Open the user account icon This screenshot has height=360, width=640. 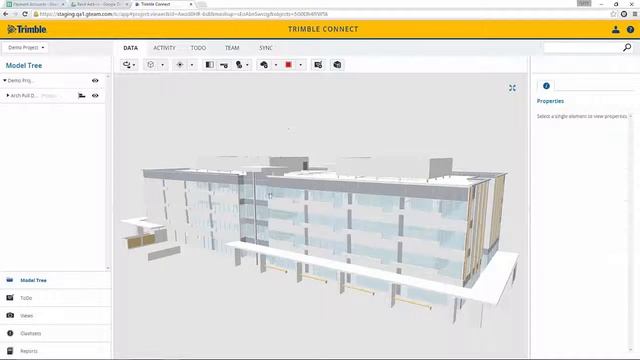click(616, 29)
